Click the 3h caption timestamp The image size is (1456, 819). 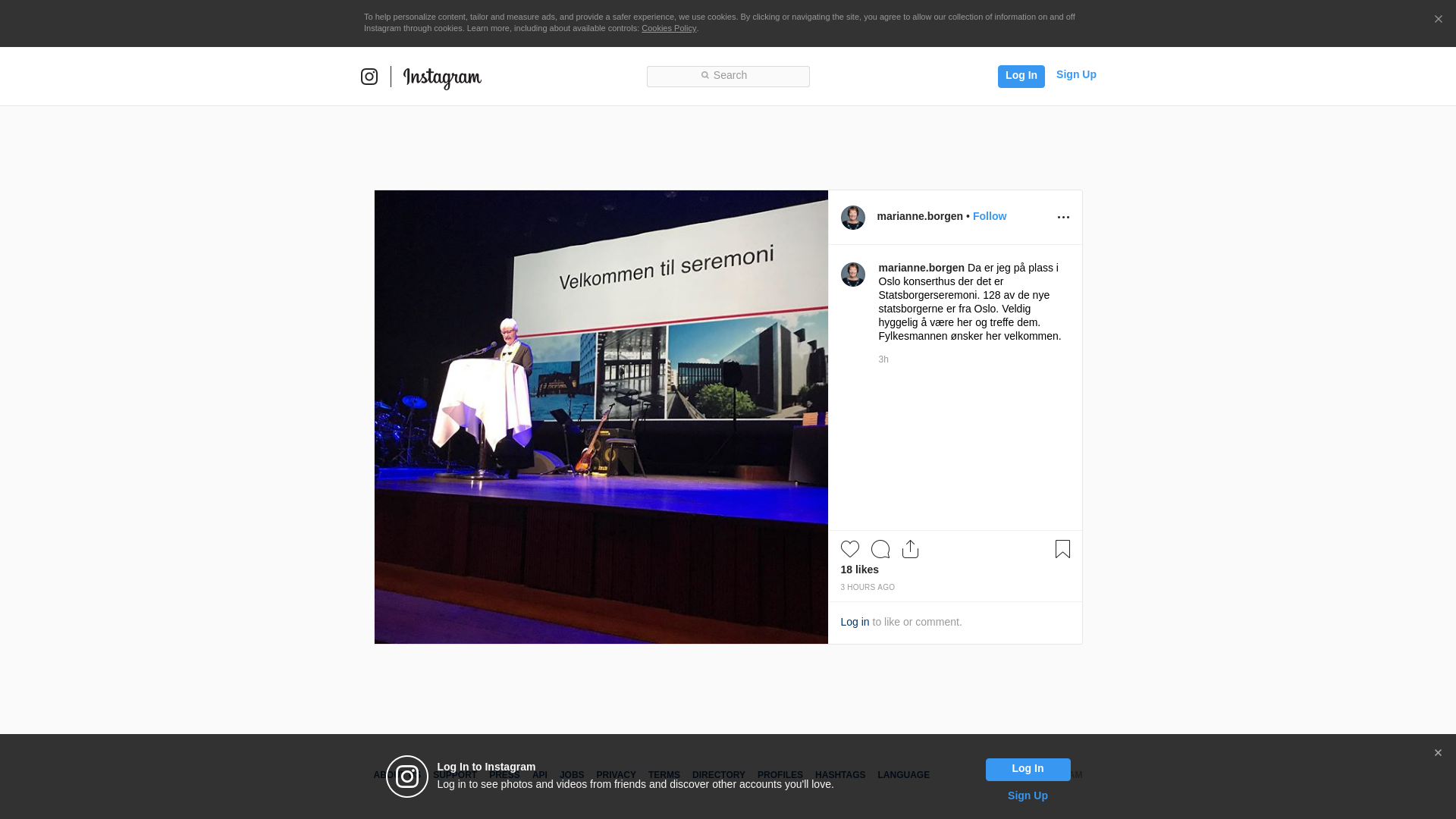883,359
